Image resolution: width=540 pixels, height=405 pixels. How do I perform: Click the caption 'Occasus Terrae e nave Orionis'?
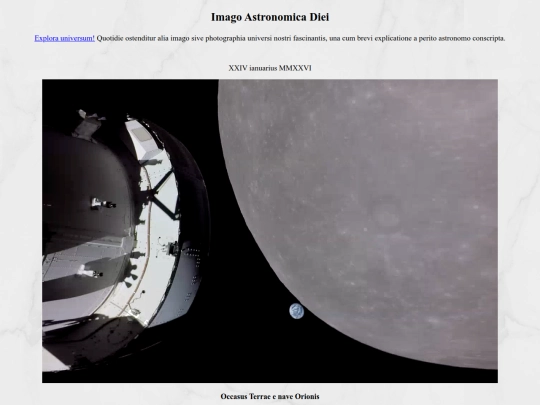click(x=270, y=396)
